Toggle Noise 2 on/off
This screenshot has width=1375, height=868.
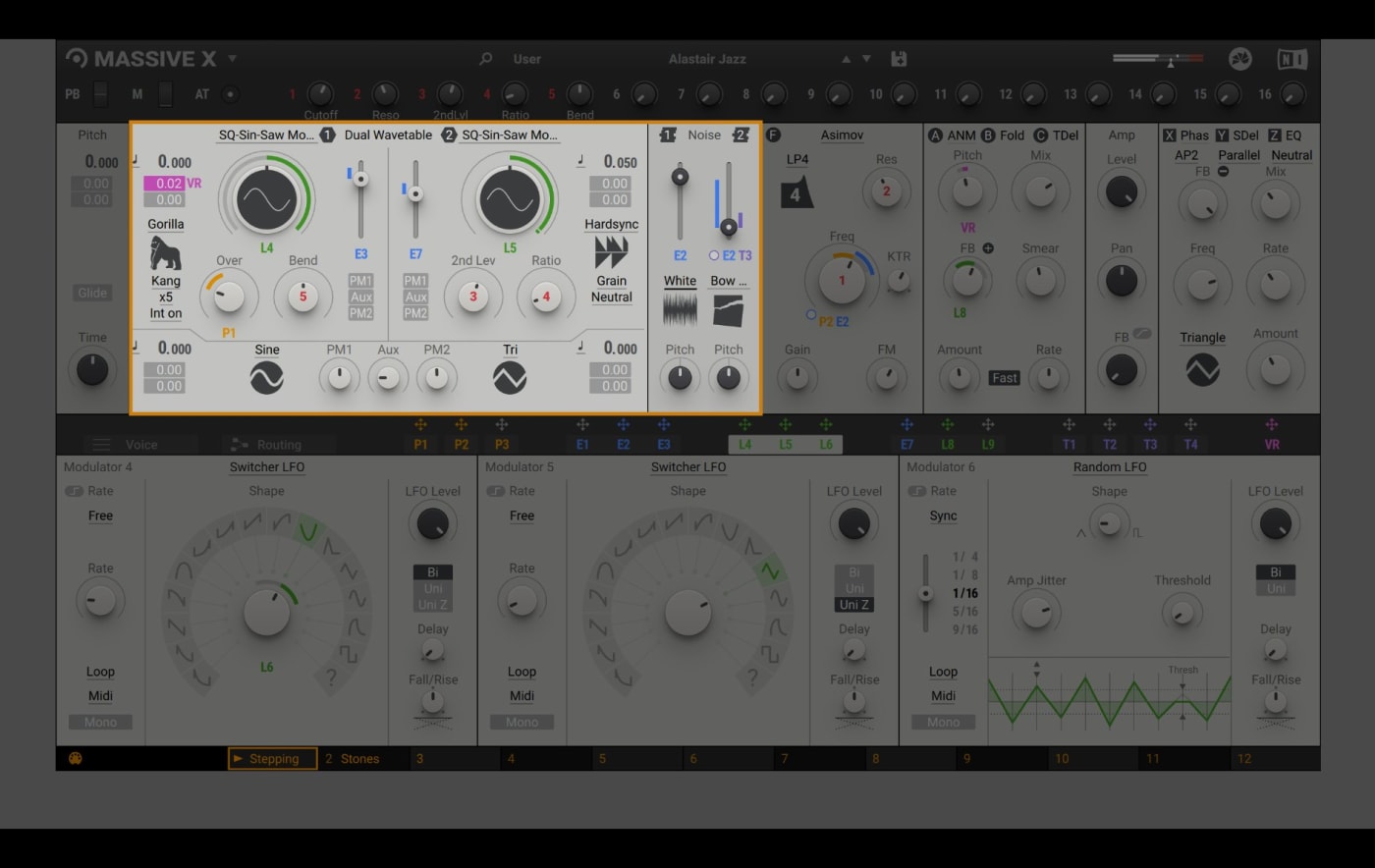coord(741,135)
